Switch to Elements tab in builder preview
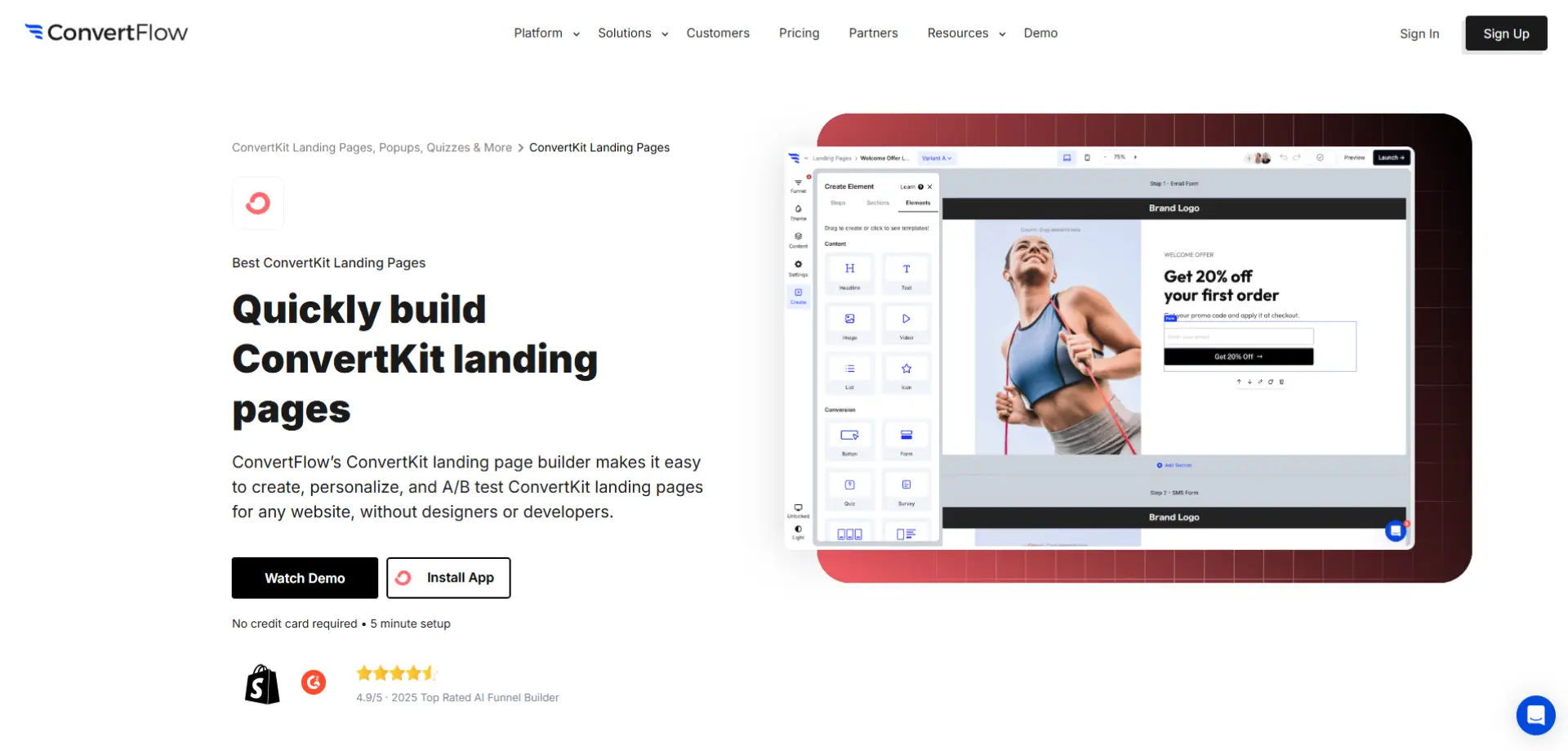The image size is (1568, 751). click(x=918, y=203)
